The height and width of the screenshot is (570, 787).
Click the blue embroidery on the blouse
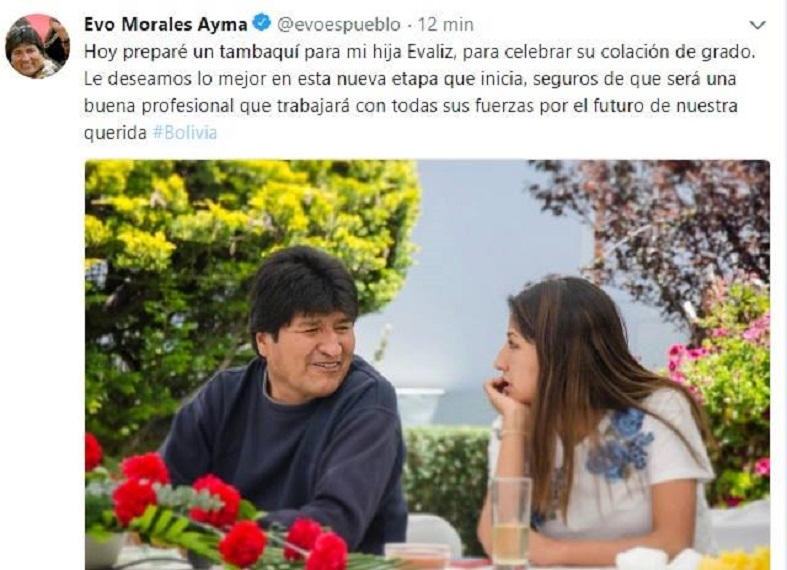click(620, 444)
